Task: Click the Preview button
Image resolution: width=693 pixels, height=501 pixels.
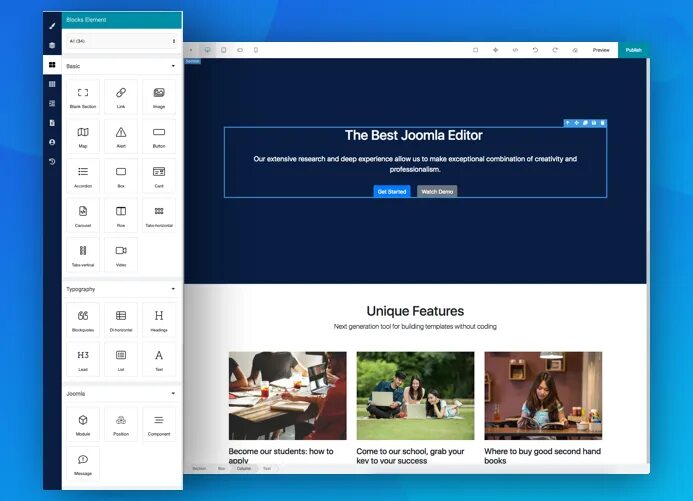Action: click(x=601, y=50)
